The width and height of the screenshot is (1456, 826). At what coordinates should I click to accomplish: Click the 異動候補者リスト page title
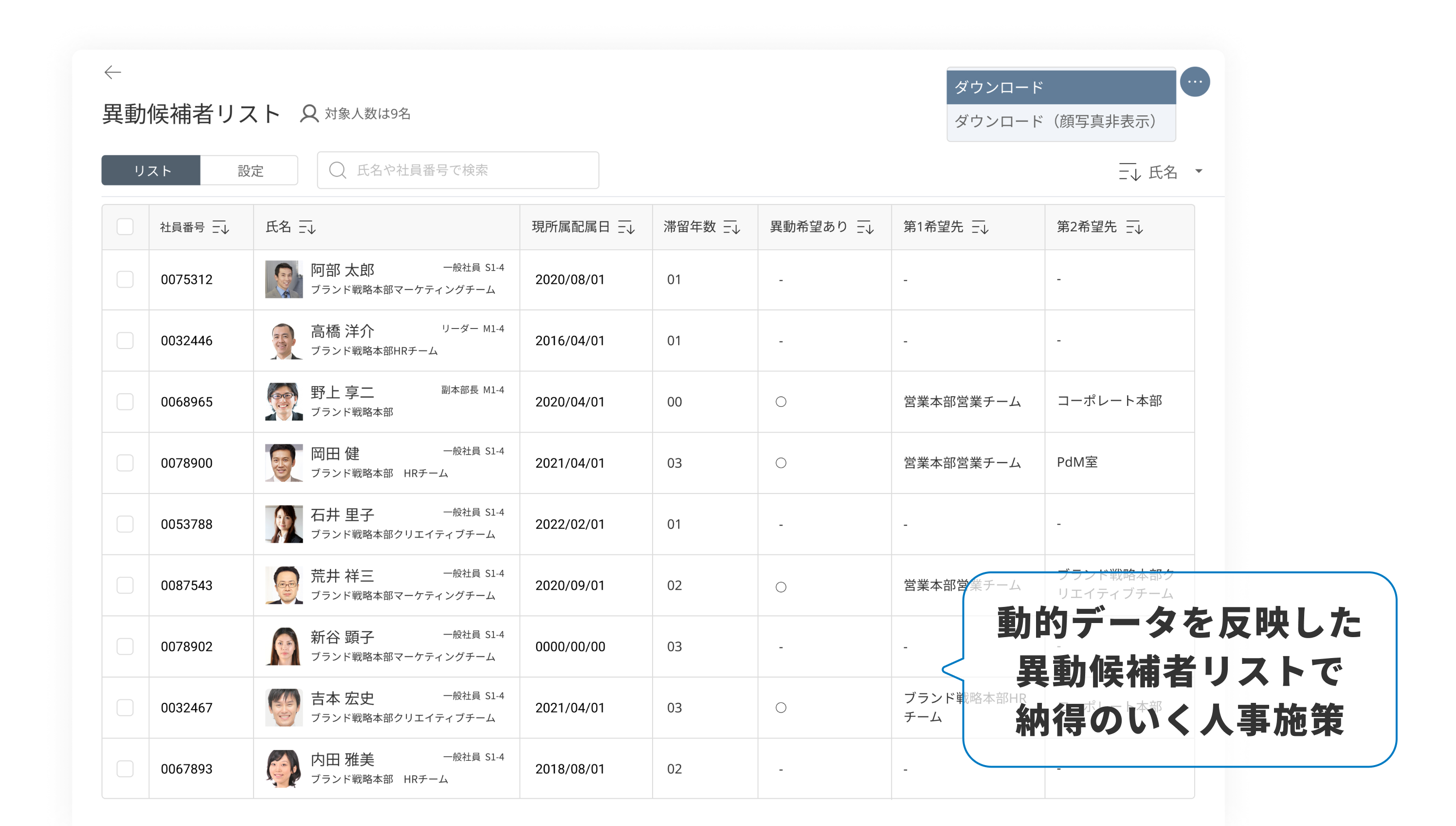[191, 114]
